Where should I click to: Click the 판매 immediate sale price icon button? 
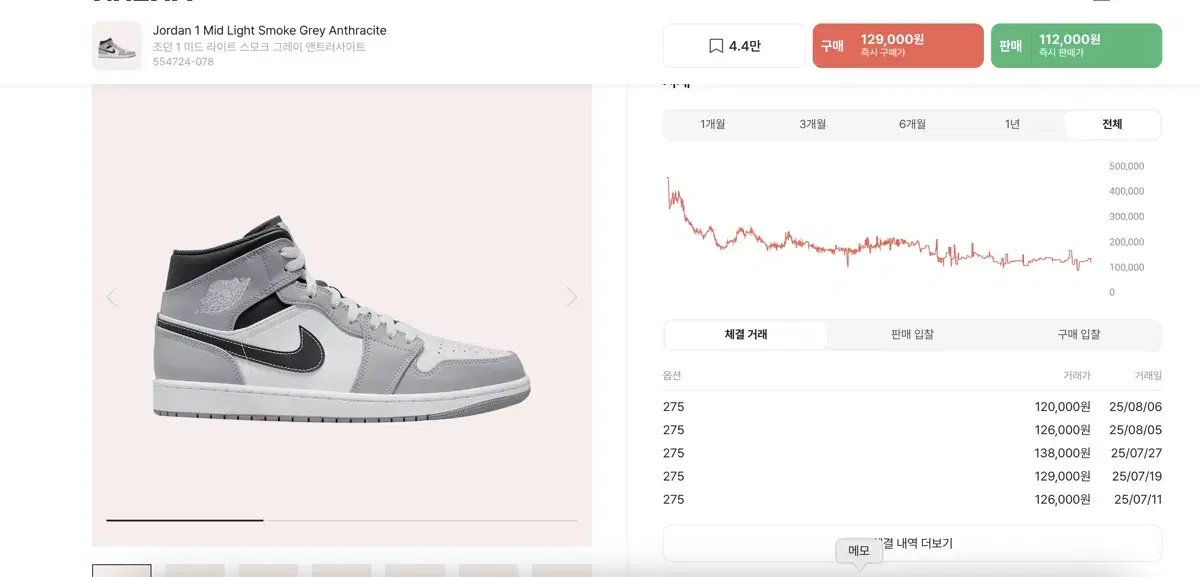[x=1076, y=45]
